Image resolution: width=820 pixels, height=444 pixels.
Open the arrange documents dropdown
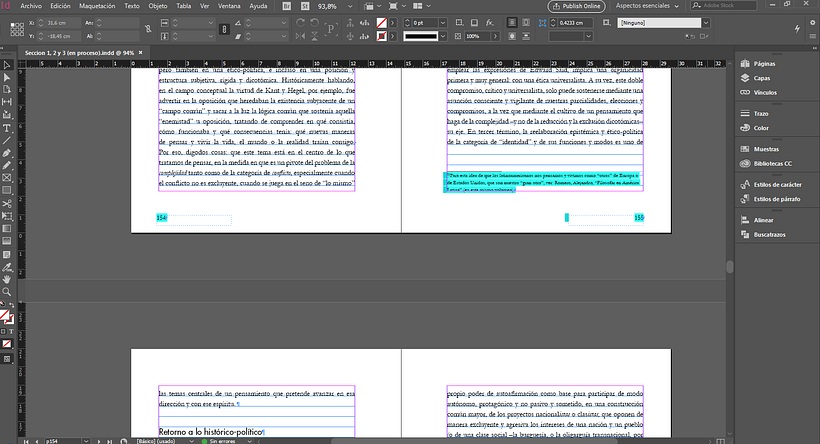click(x=422, y=6)
